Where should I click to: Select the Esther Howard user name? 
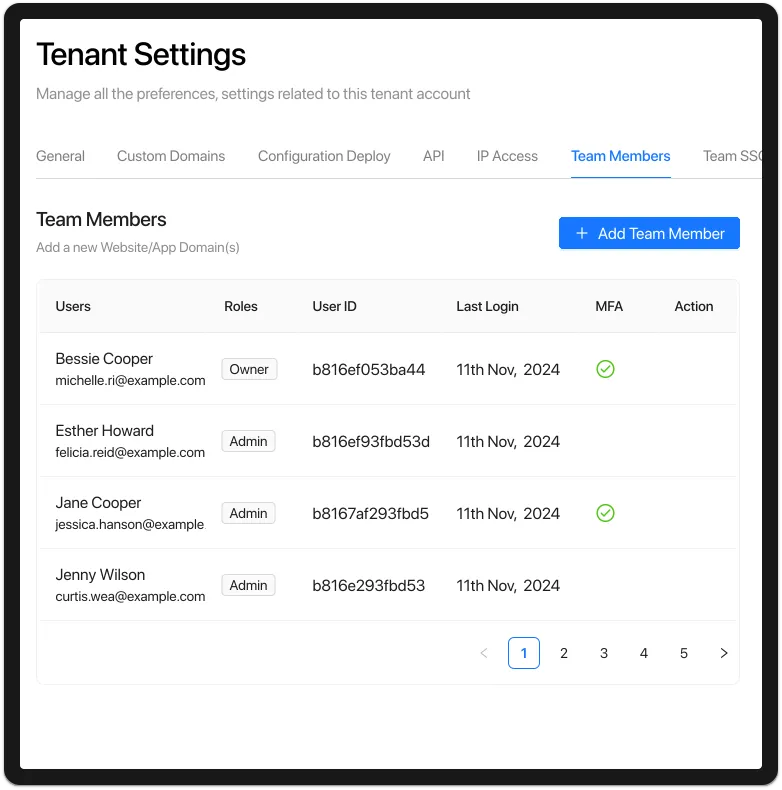(x=105, y=431)
